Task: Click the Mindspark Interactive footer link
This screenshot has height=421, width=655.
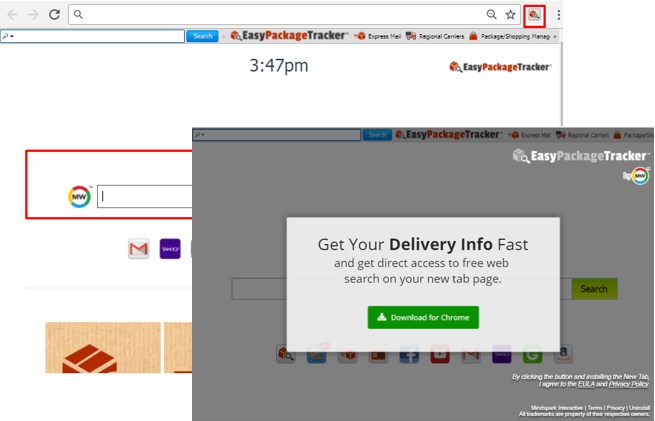Action: (557, 408)
